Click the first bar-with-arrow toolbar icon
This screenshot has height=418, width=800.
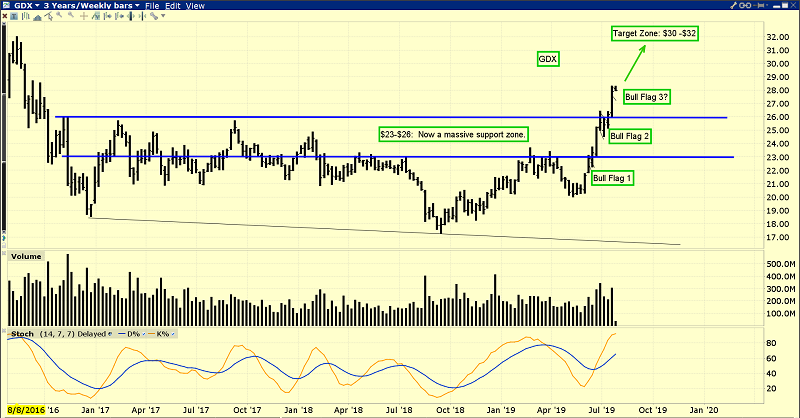pos(108,16)
